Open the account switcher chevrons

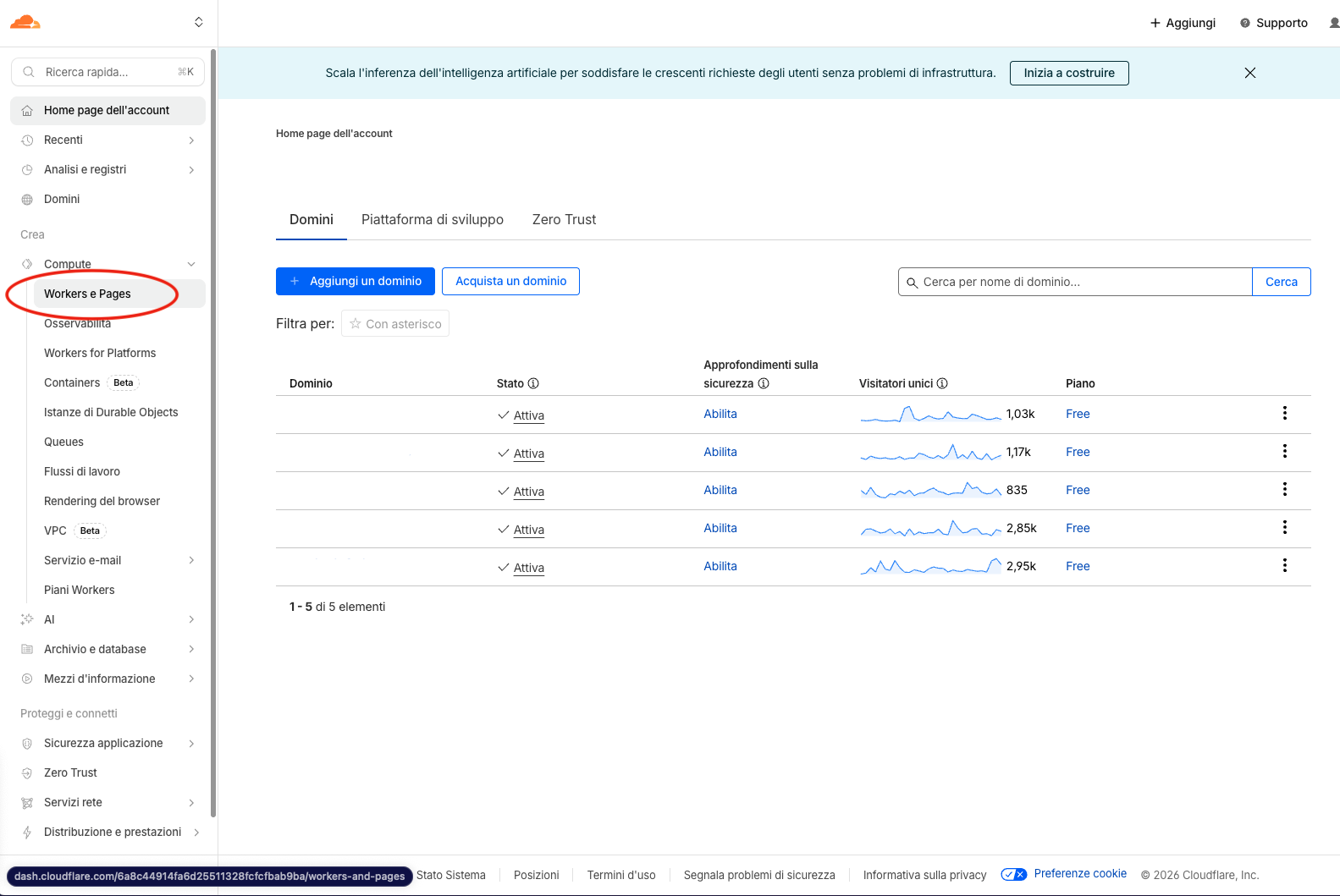(x=199, y=22)
